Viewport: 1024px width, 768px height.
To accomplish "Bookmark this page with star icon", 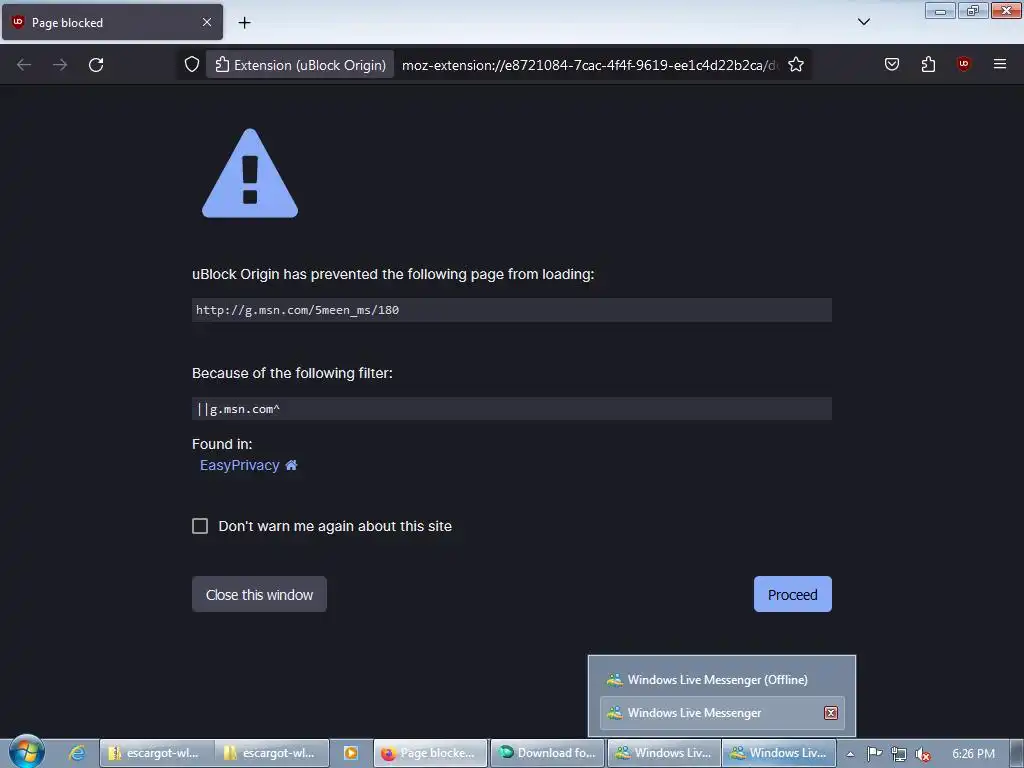I will pyautogui.click(x=795, y=65).
